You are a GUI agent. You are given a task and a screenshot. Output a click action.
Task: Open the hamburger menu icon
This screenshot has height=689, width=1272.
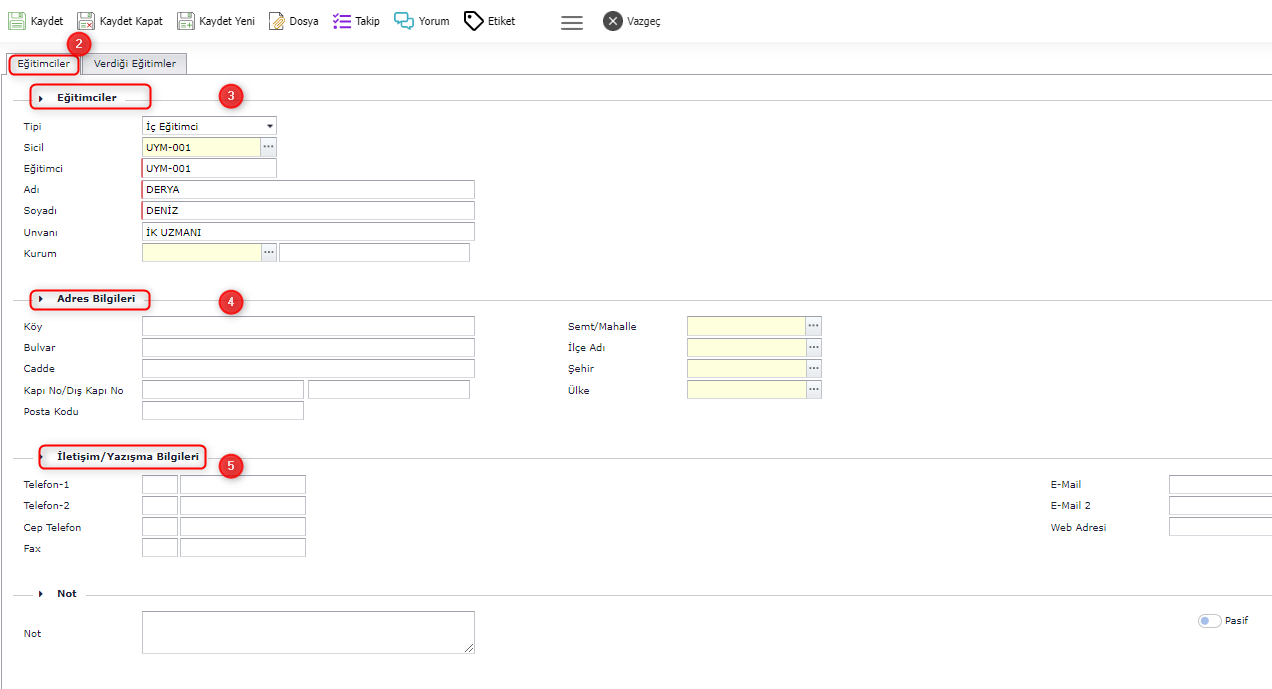click(572, 22)
